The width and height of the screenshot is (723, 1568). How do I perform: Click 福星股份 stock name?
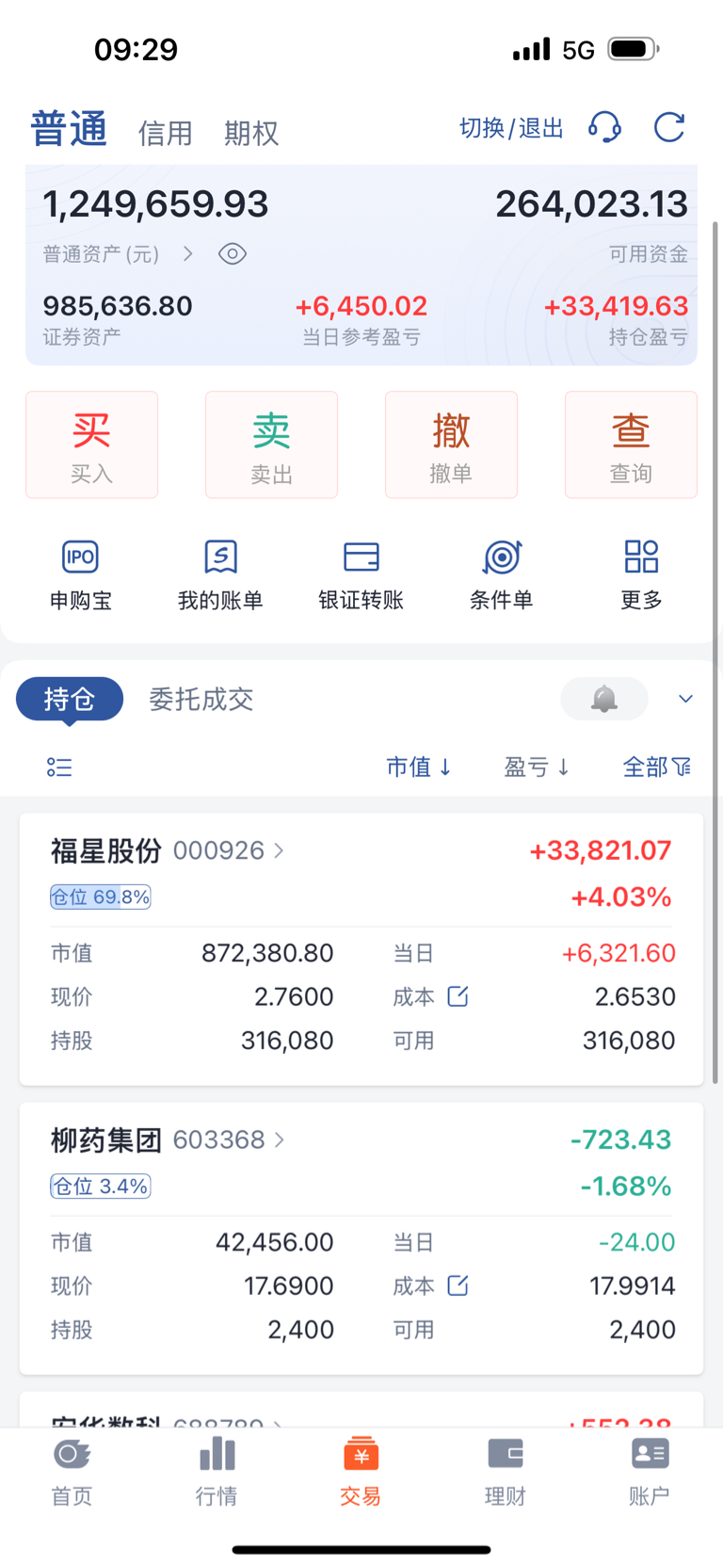106,850
